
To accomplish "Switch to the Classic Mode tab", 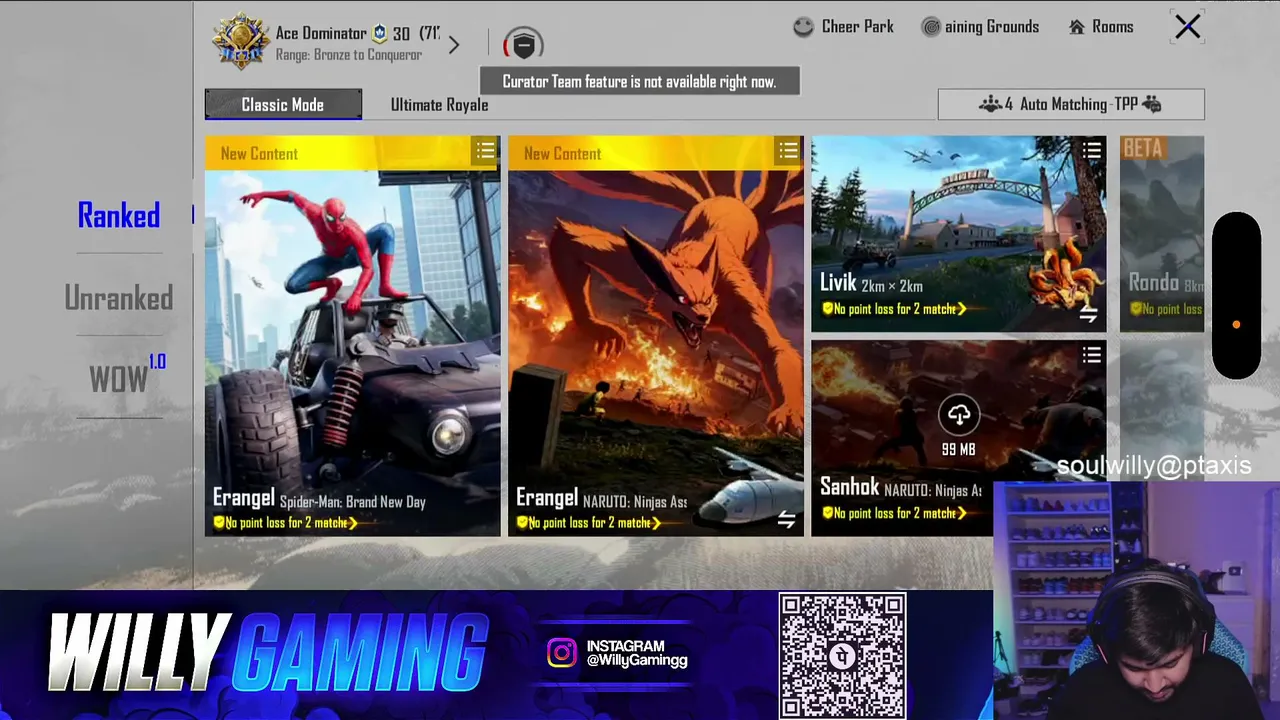I will coord(283,104).
